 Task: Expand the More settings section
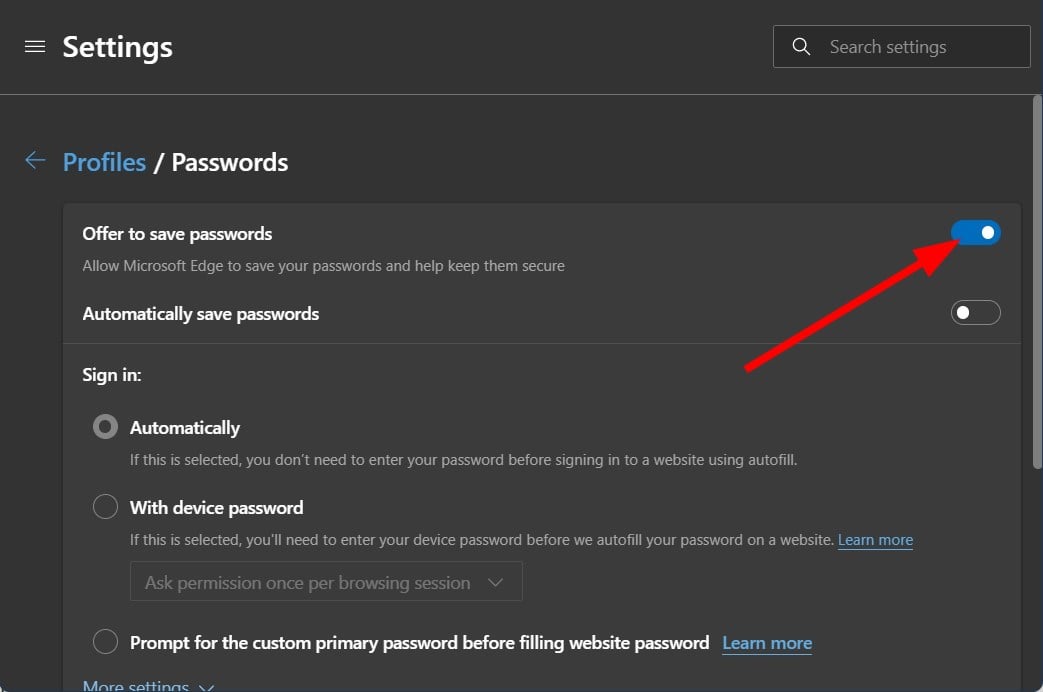pyautogui.click(x=148, y=686)
